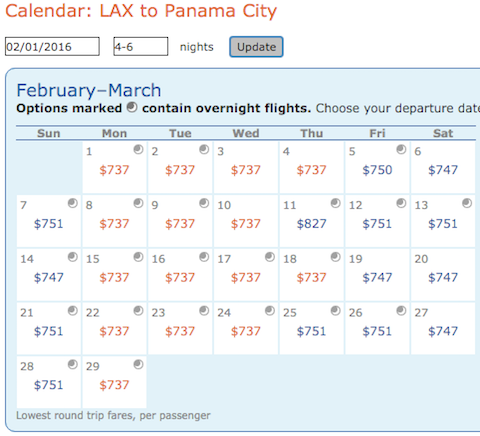Screen dimensions: 480x436
Task: Select the $737 fare on February 4
Action: 311,170
